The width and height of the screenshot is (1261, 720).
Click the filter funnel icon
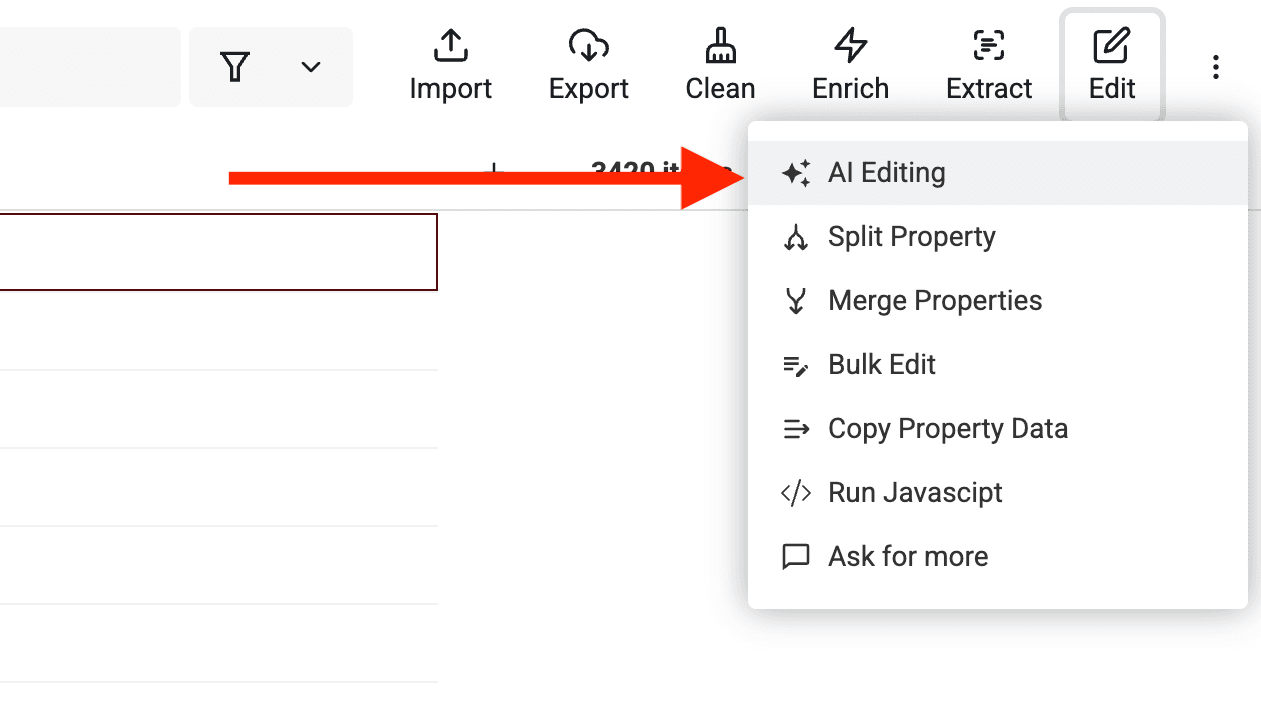click(235, 66)
